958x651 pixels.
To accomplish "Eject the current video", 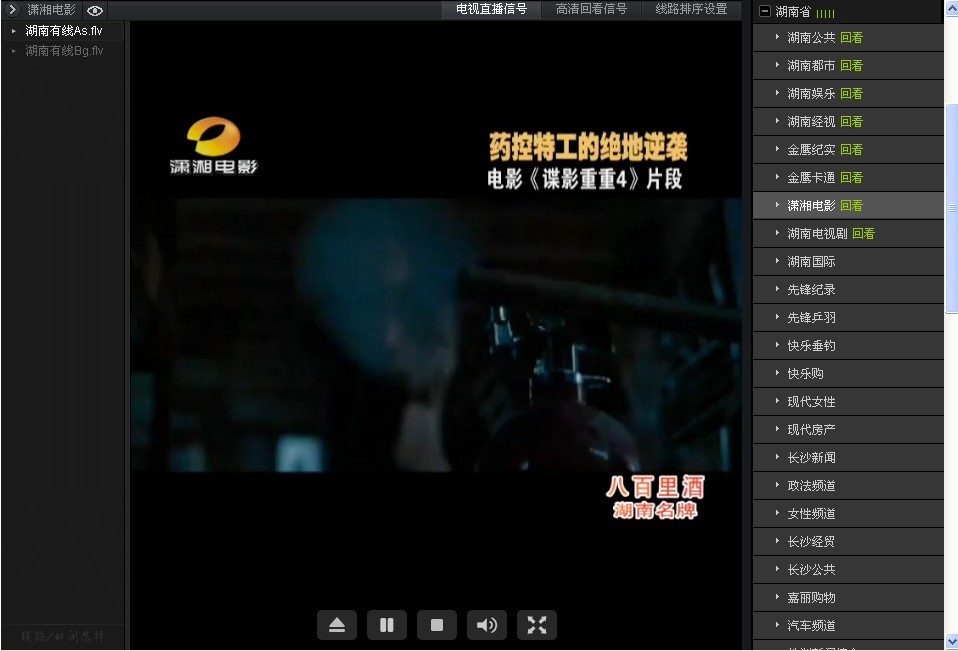I will (337, 625).
